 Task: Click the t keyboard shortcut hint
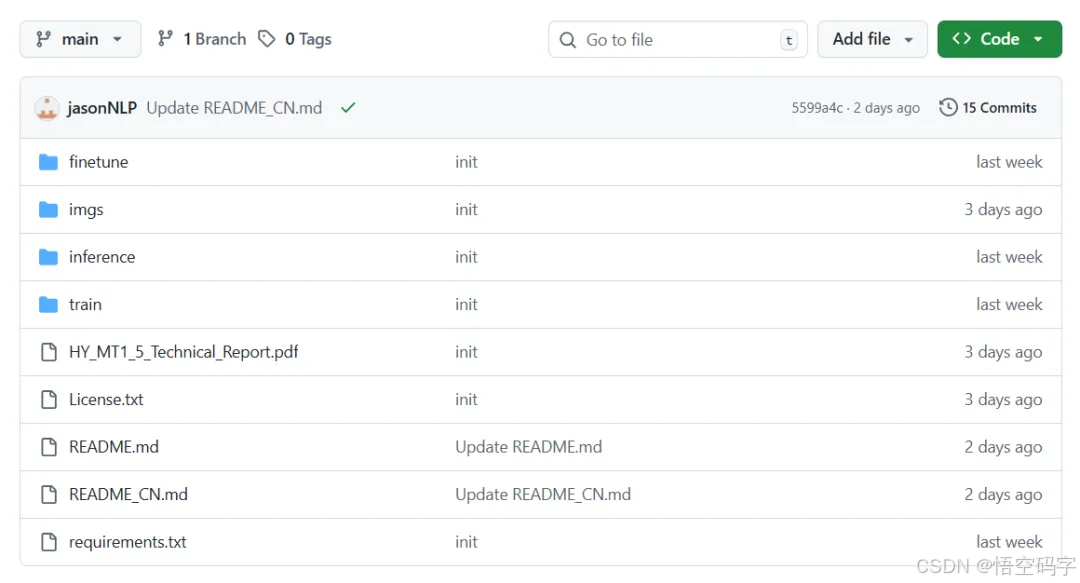pyautogui.click(x=789, y=40)
